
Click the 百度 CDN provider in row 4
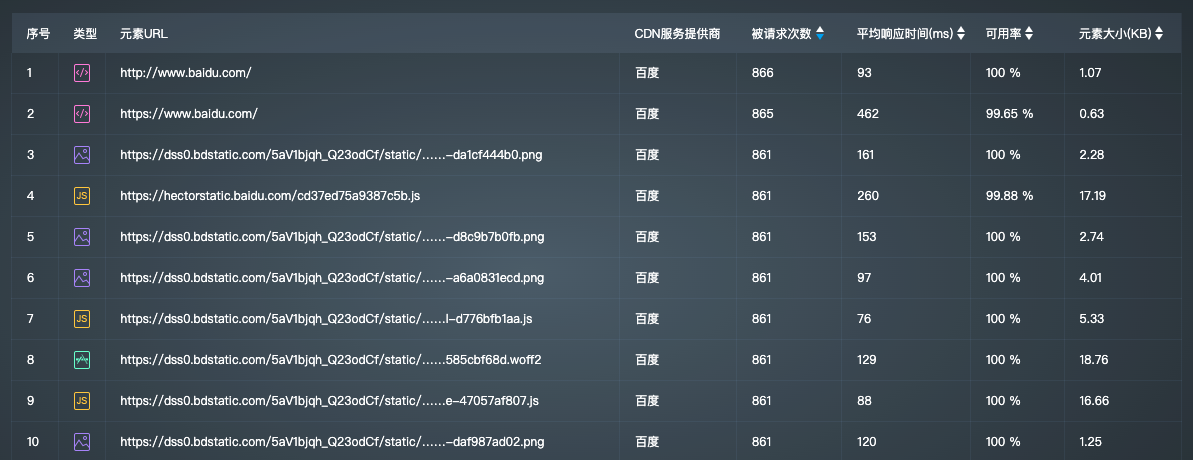(x=647, y=196)
